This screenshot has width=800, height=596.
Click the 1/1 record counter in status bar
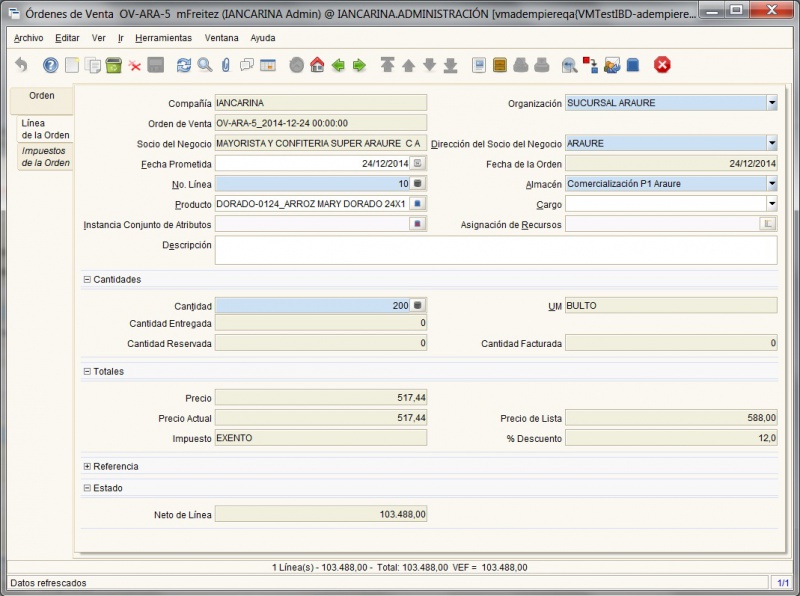[x=783, y=583]
